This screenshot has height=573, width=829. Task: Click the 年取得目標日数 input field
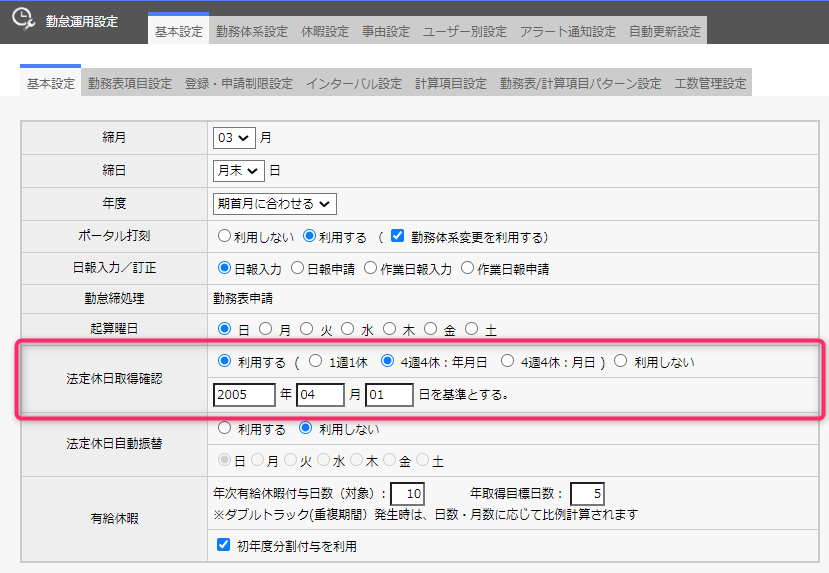pyautogui.click(x=587, y=493)
